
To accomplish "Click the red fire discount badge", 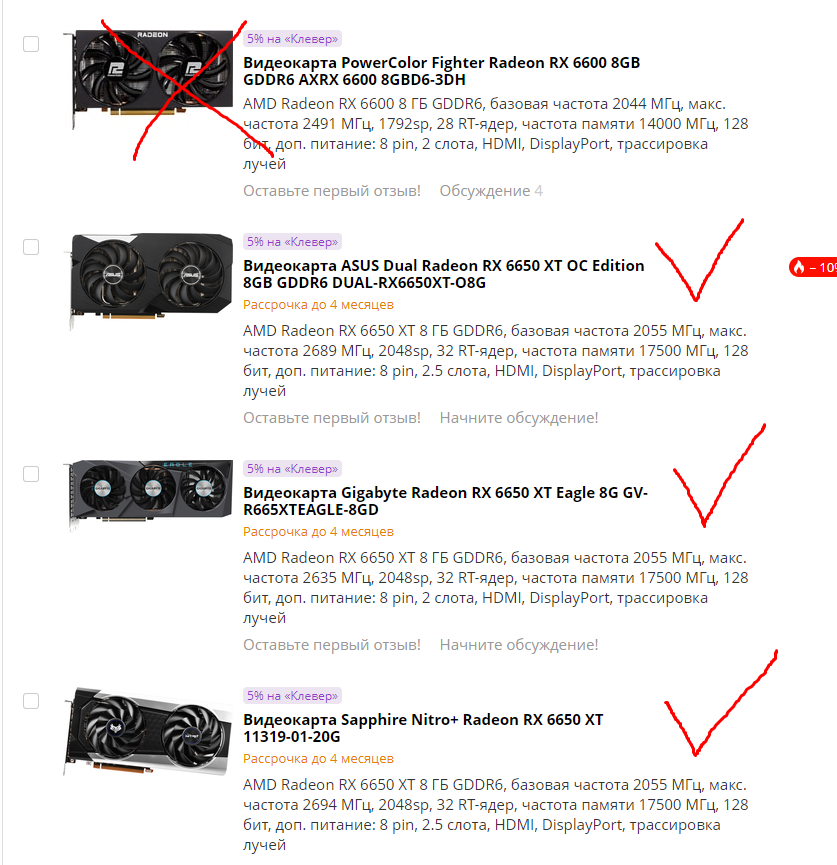I will pos(813,268).
